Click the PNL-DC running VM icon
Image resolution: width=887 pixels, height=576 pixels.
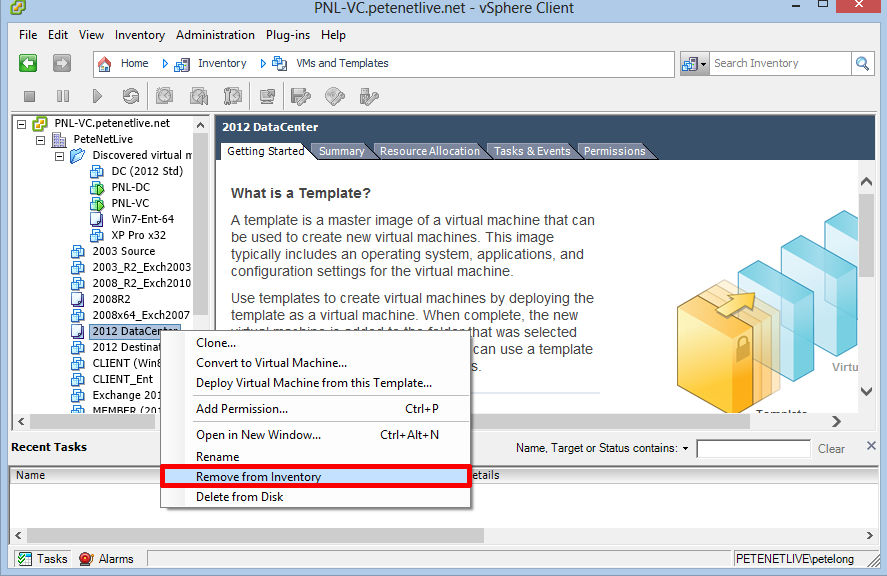click(x=97, y=187)
